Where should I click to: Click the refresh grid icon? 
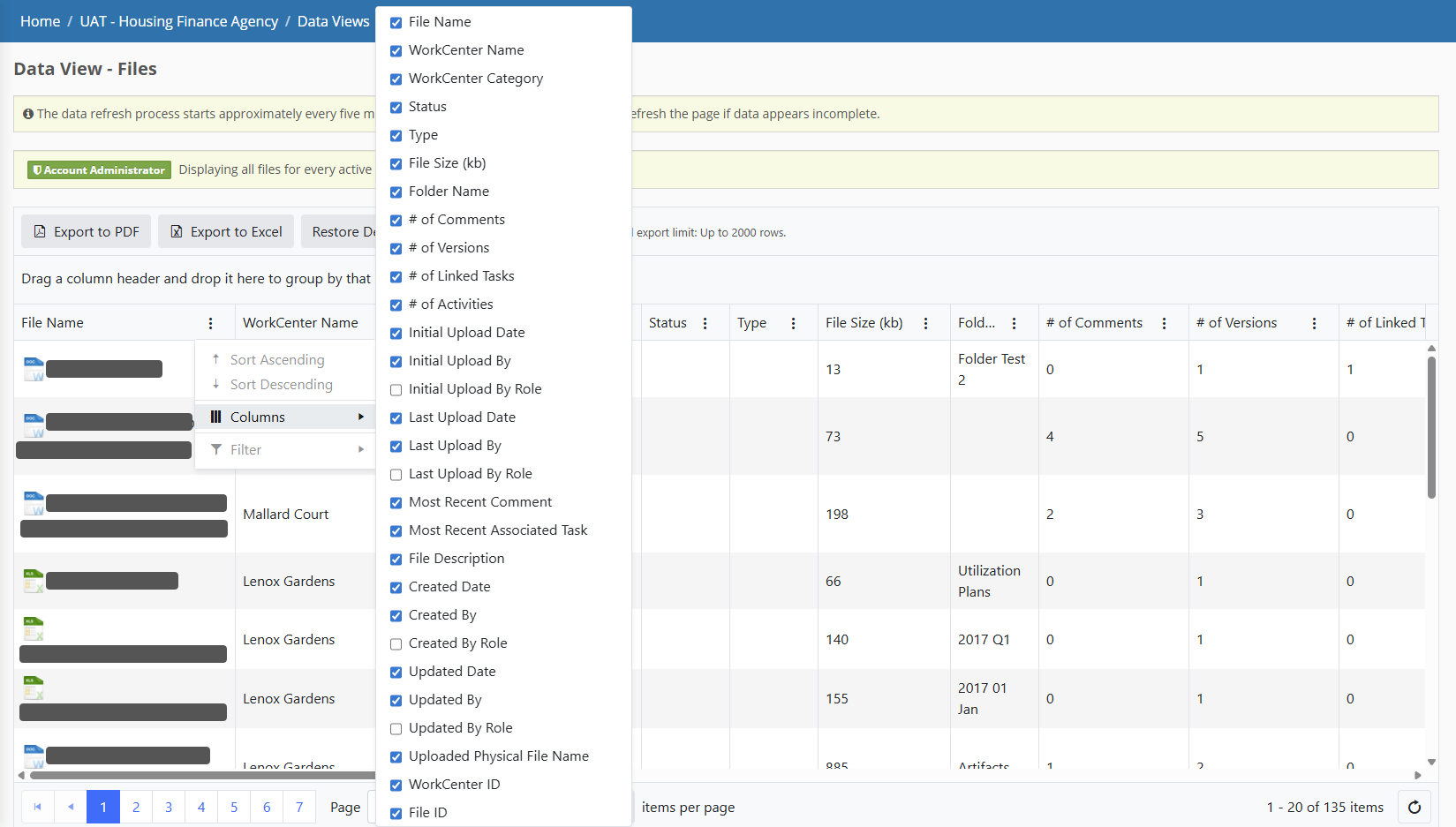[x=1414, y=807]
